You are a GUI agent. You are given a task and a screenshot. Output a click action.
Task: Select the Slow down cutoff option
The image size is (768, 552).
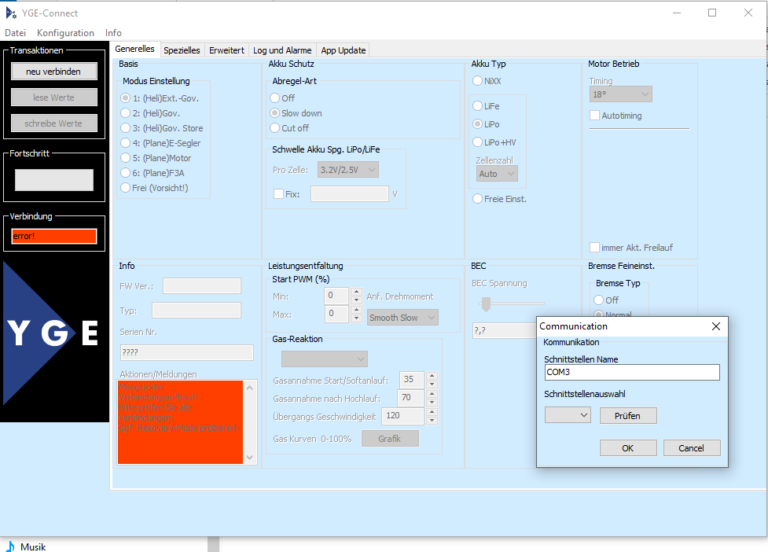click(275, 113)
